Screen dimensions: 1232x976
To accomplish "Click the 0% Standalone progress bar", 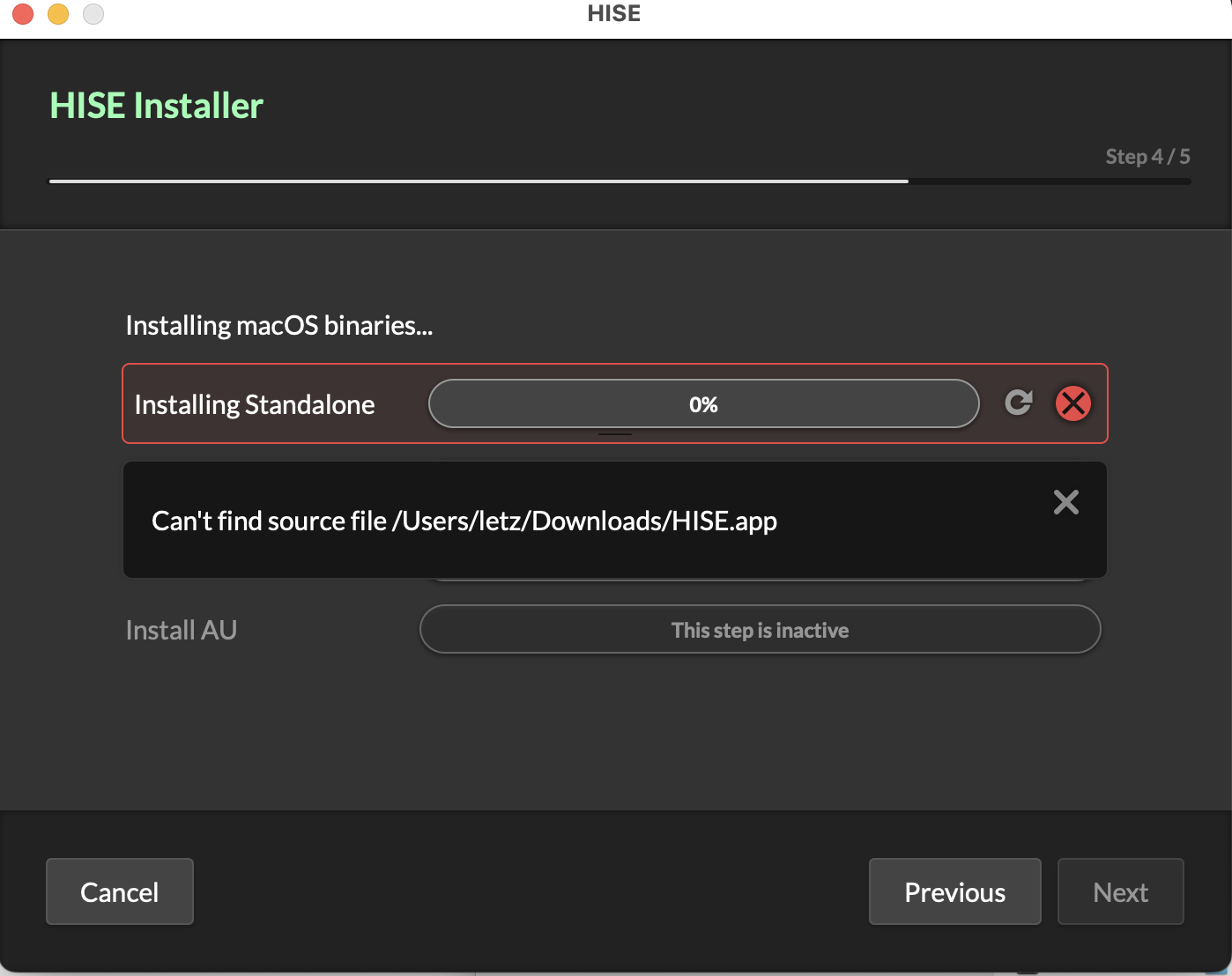I will coord(703,404).
